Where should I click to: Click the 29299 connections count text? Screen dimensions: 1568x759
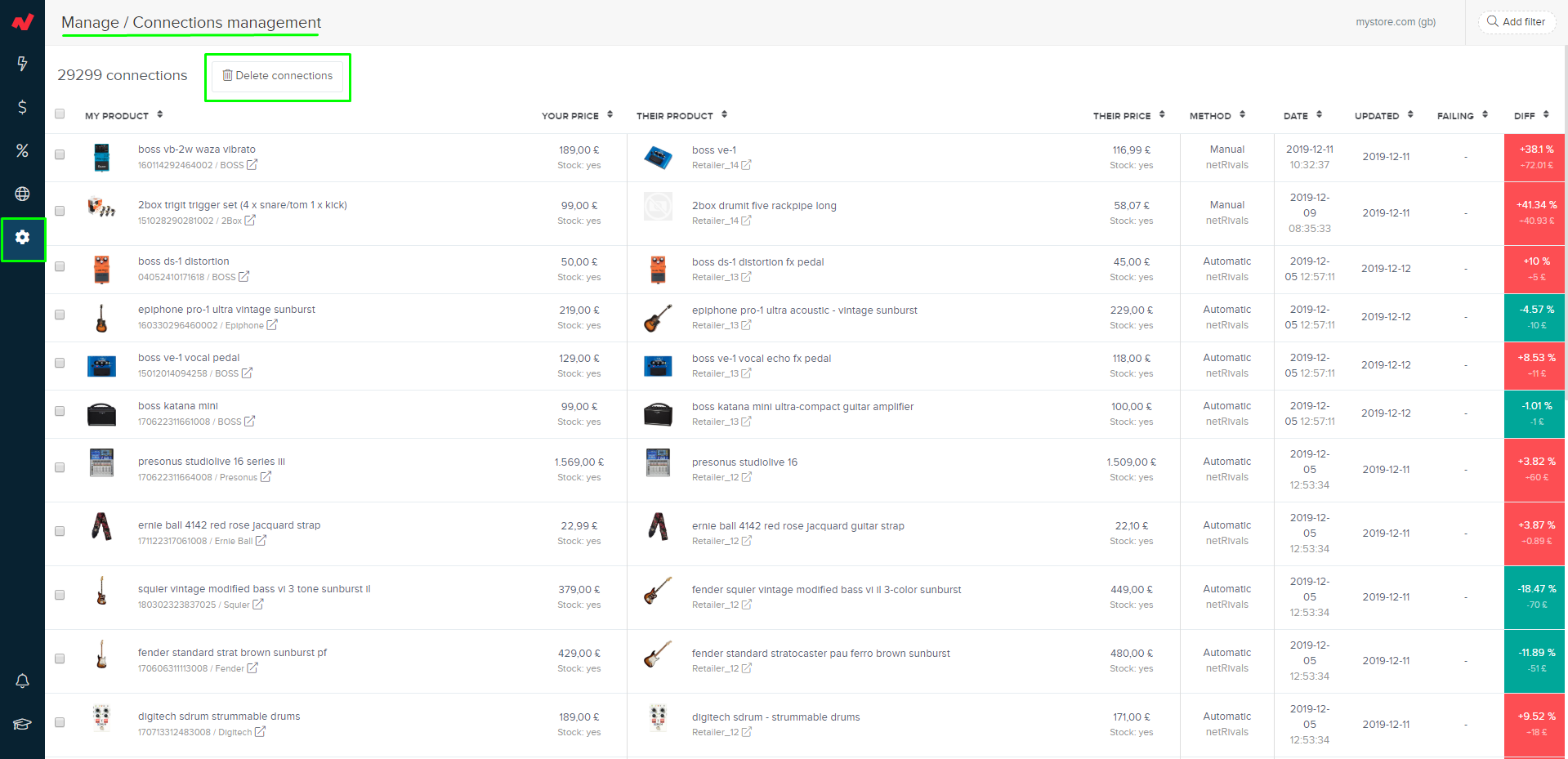click(x=123, y=75)
